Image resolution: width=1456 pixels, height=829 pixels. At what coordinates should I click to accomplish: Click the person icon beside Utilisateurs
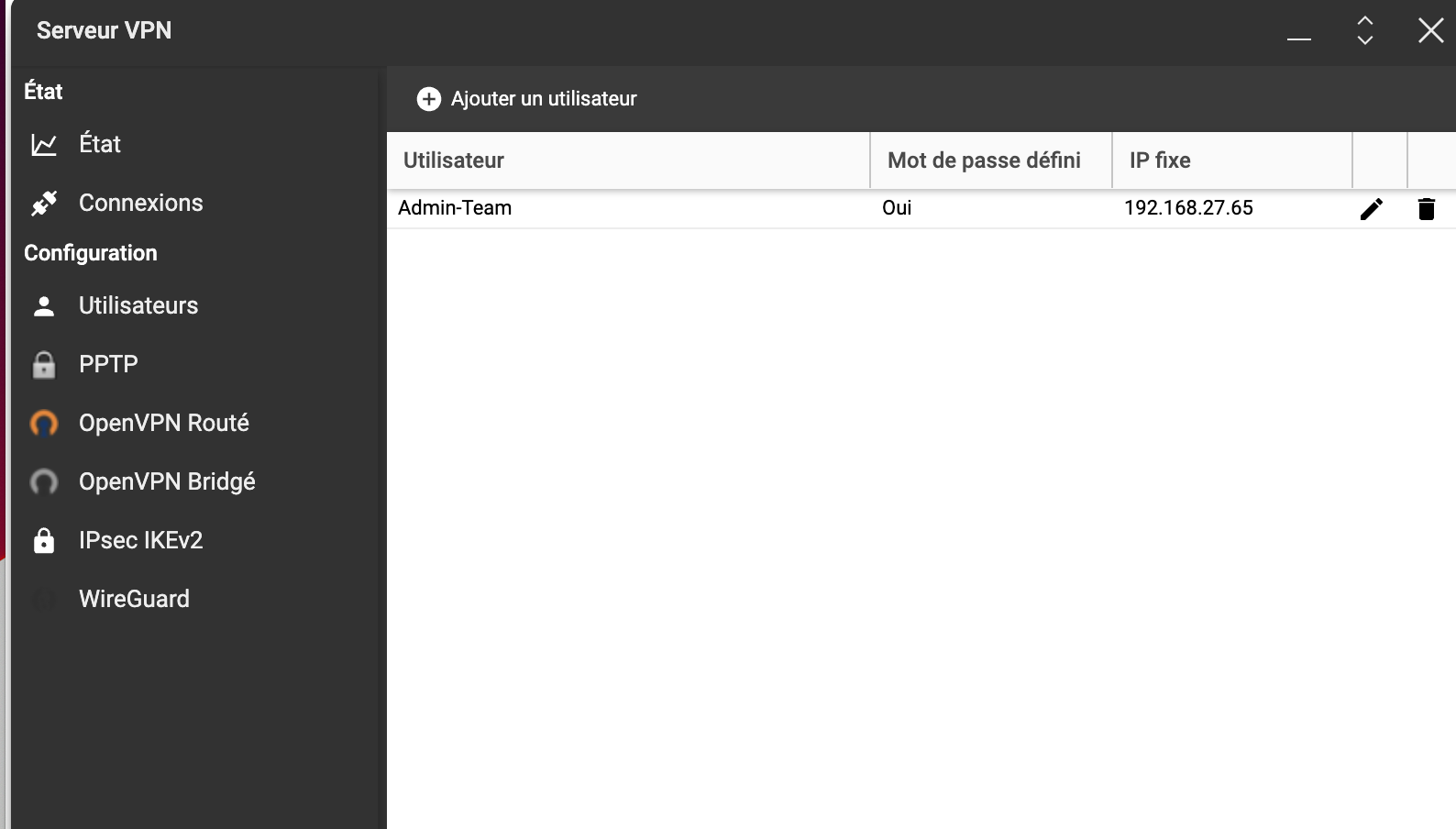point(44,306)
